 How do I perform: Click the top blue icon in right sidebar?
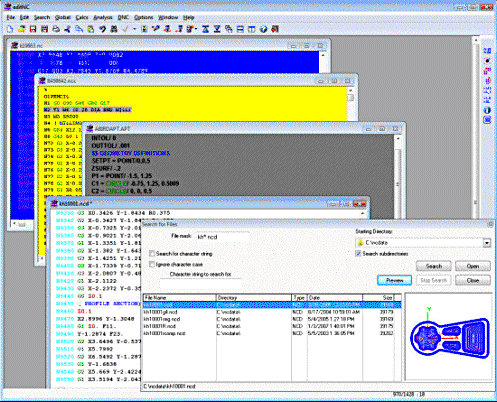(x=487, y=51)
